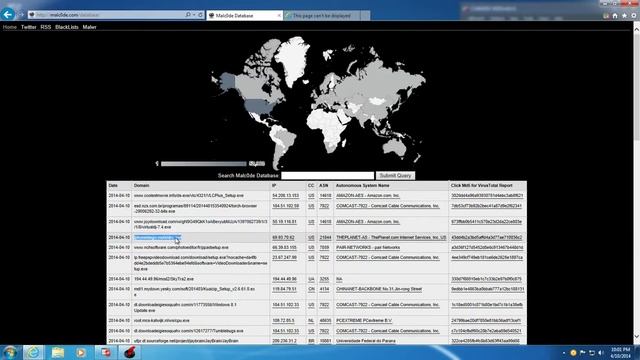This screenshot has height=360, width=640.
Task: Open the Malwr menu link
Action: pyautogui.click(x=89, y=27)
